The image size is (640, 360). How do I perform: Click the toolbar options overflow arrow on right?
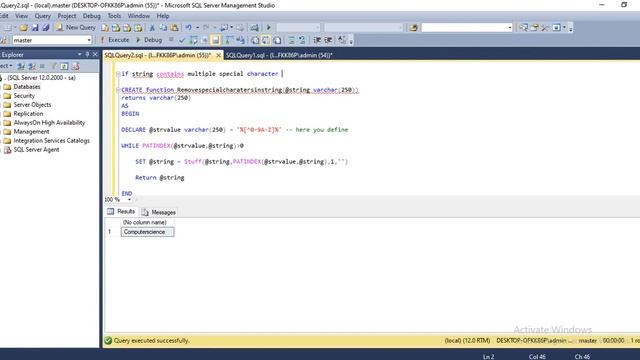click(x=571, y=29)
